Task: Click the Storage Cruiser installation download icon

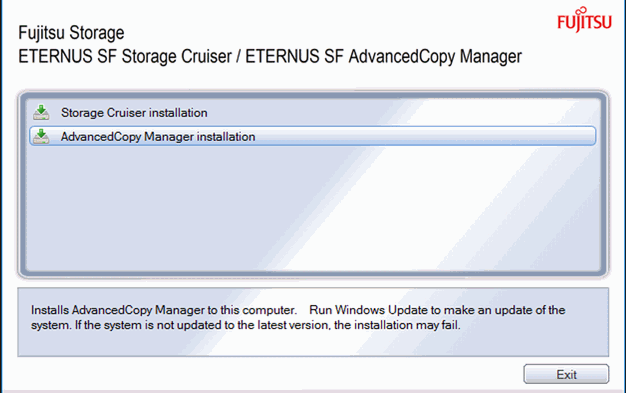Action: [x=41, y=113]
